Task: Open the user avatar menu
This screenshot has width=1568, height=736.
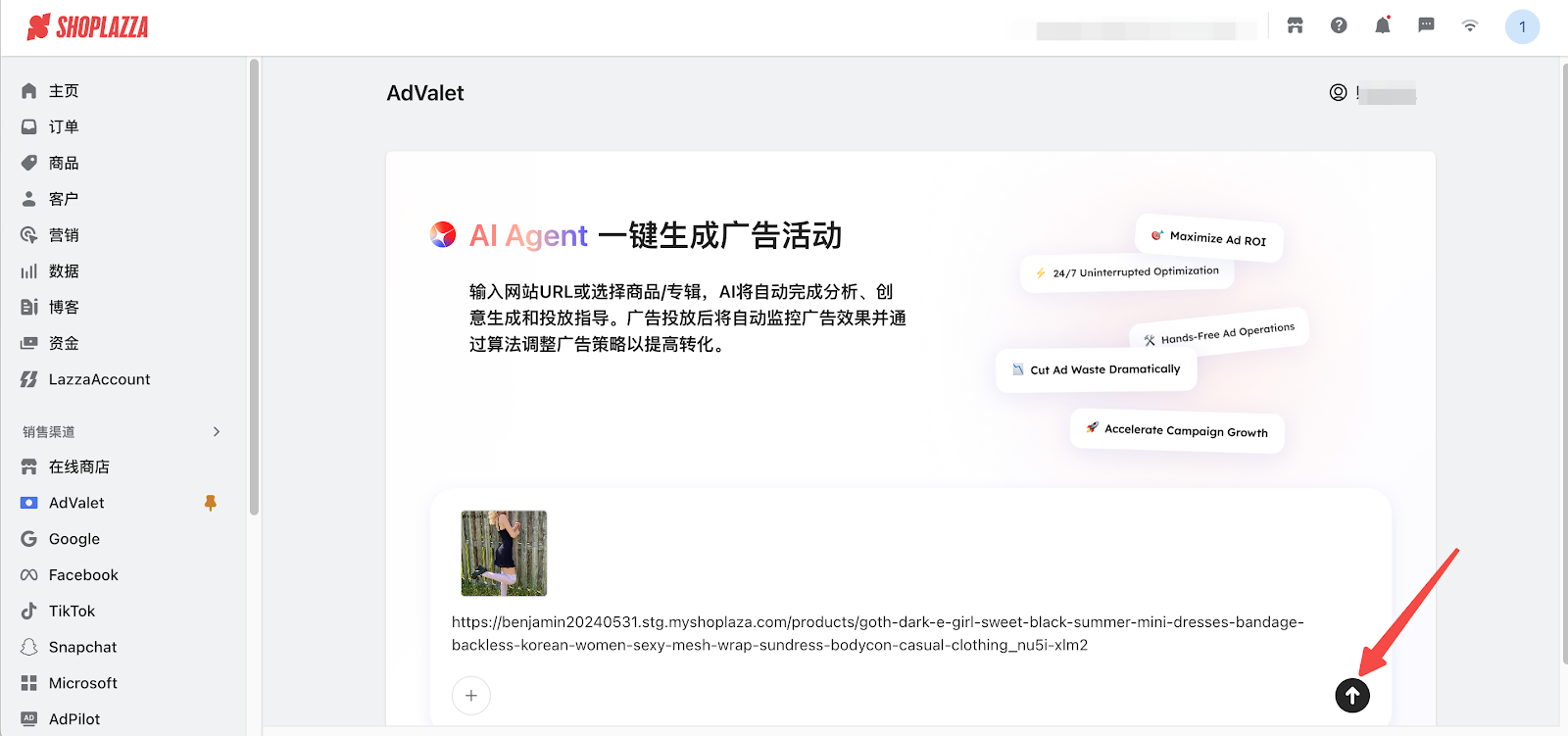Action: tap(1522, 26)
